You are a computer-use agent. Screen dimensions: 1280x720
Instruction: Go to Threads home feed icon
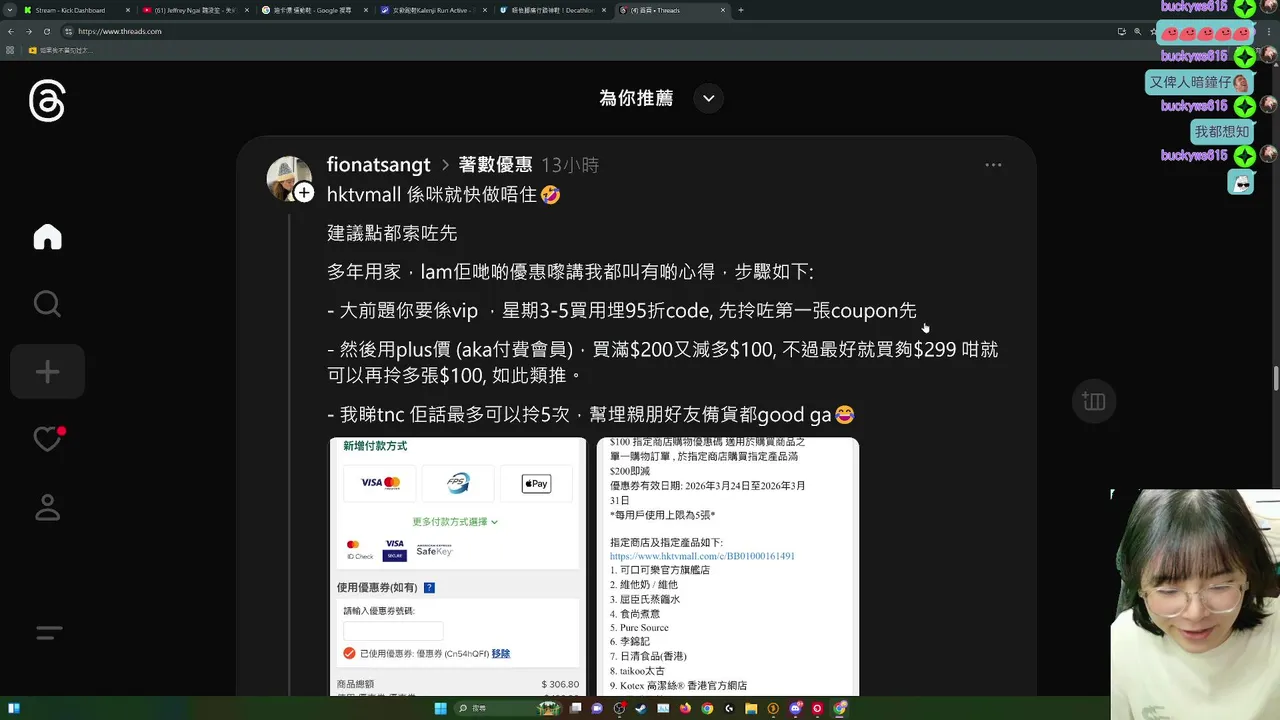[47, 237]
